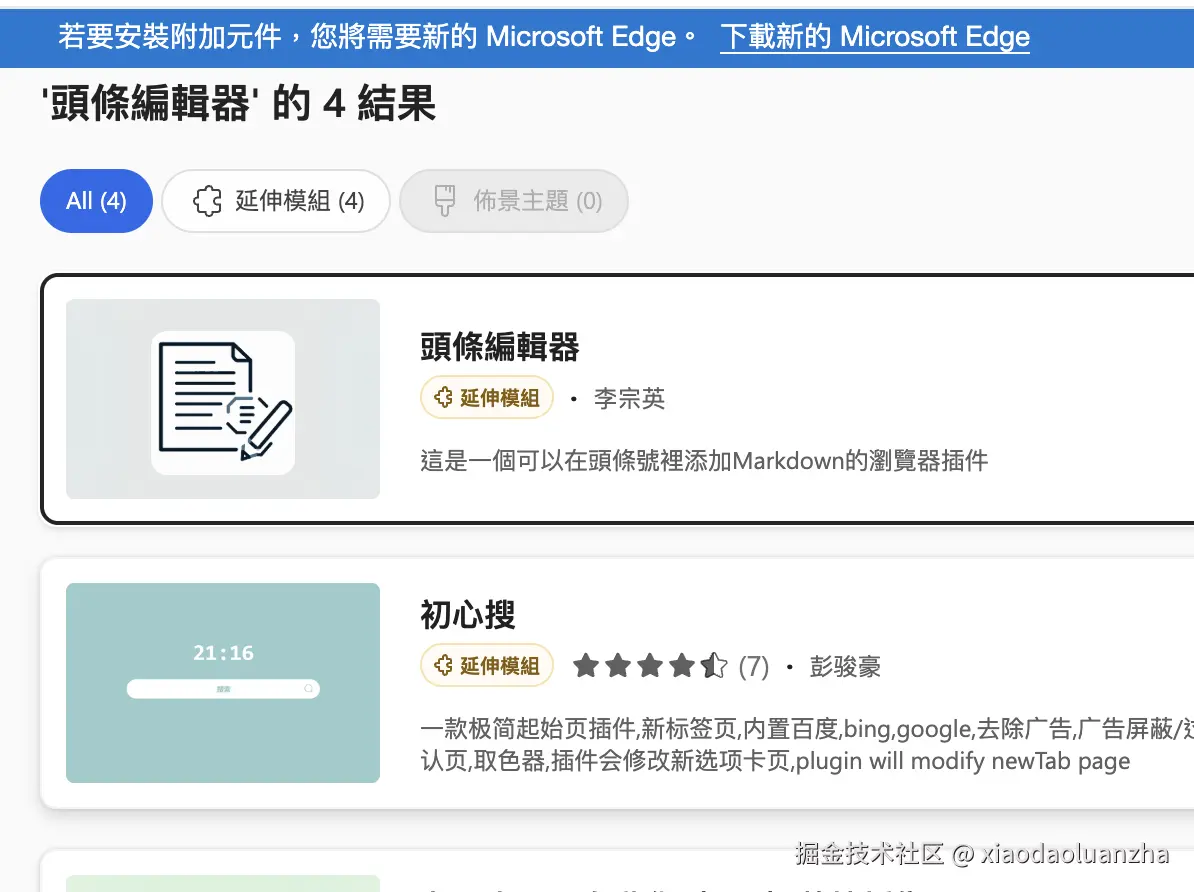This screenshot has height=892, width=1194.
Task: Click author name 李宗英
Action: (x=629, y=398)
